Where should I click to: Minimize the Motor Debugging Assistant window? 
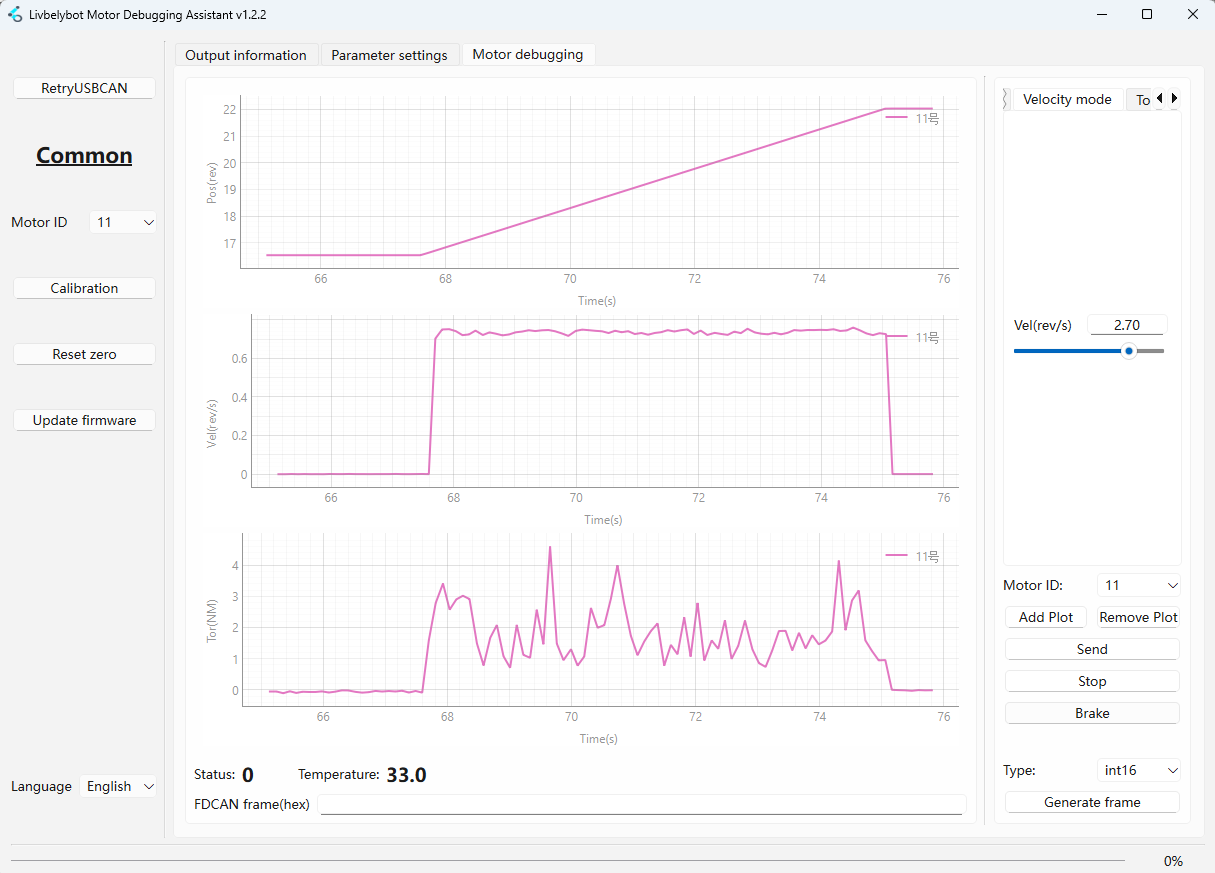tap(1102, 15)
